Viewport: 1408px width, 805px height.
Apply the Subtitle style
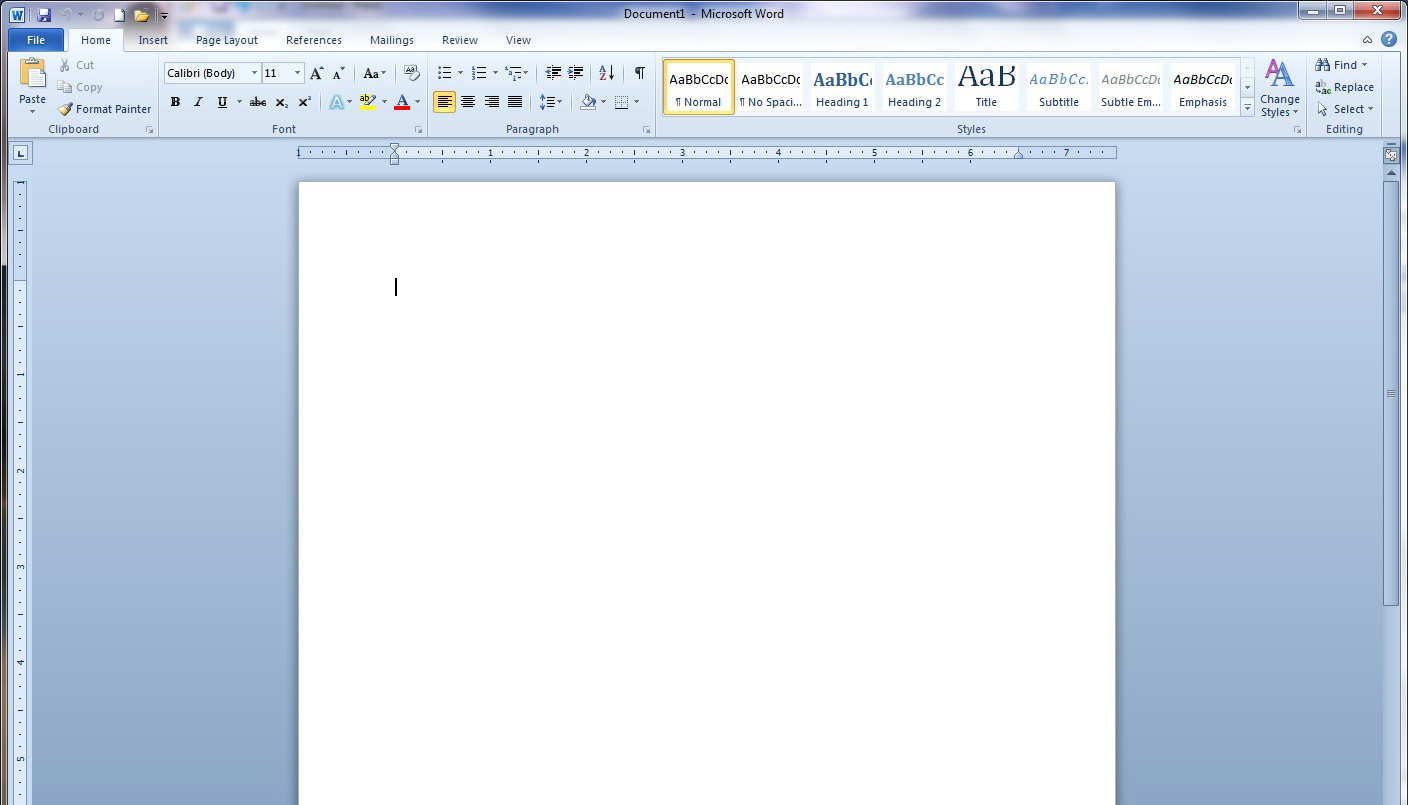[x=1058, y=87]
